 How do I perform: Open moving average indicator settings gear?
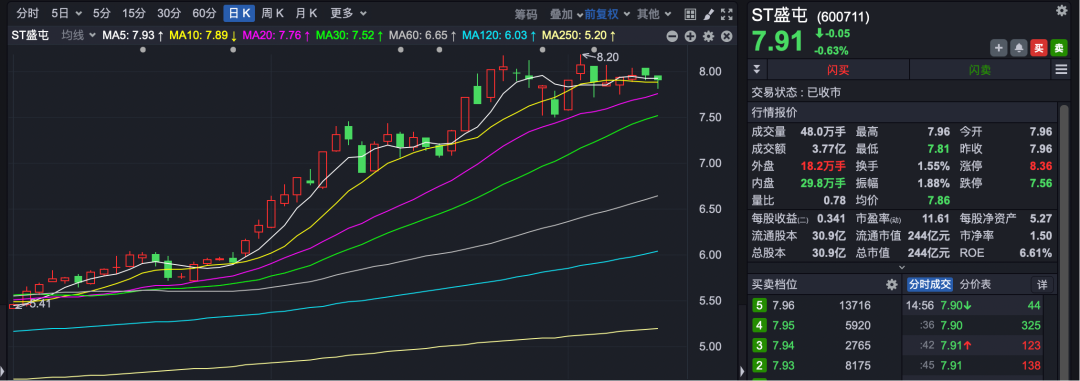(x=708, y=37)
